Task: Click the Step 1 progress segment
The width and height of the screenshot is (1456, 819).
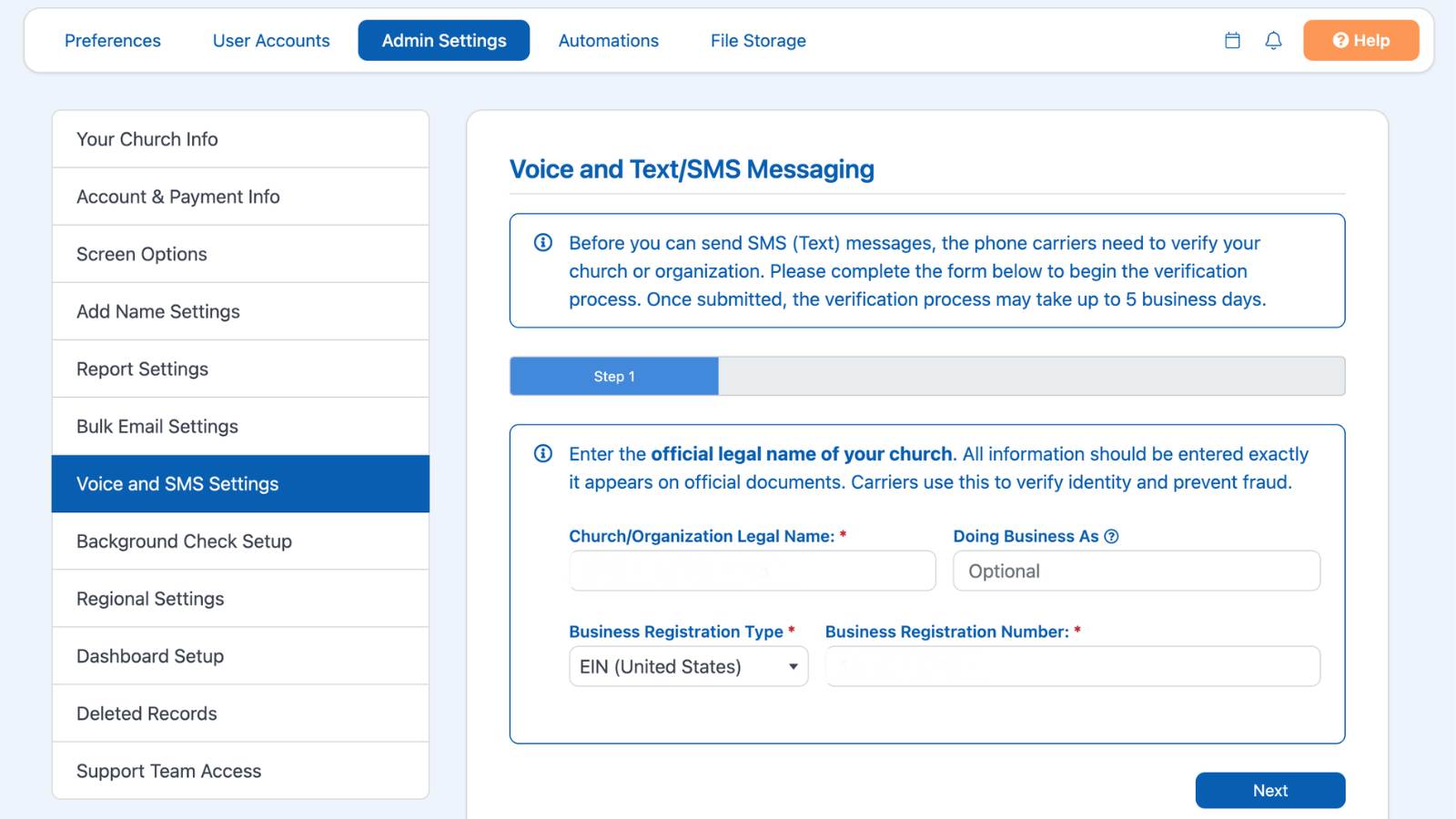Action: [614, 376]
